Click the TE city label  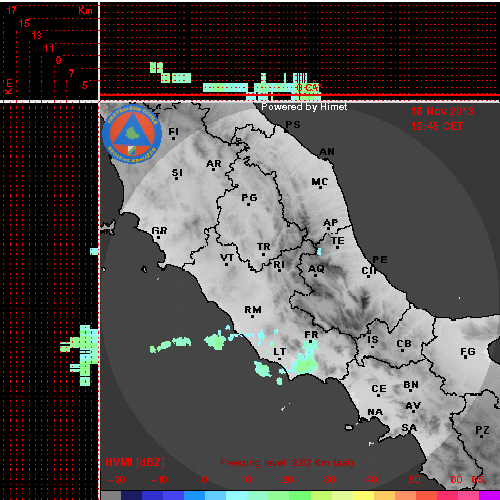(338, 241)
